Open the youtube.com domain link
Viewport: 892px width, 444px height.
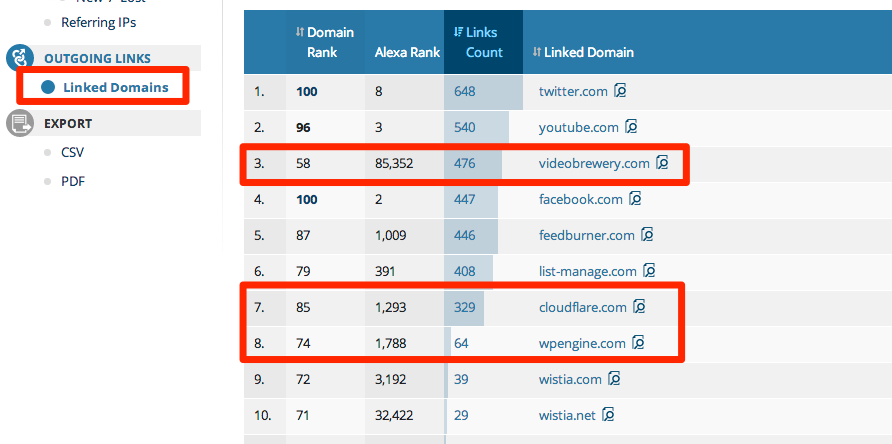(579, 128)
